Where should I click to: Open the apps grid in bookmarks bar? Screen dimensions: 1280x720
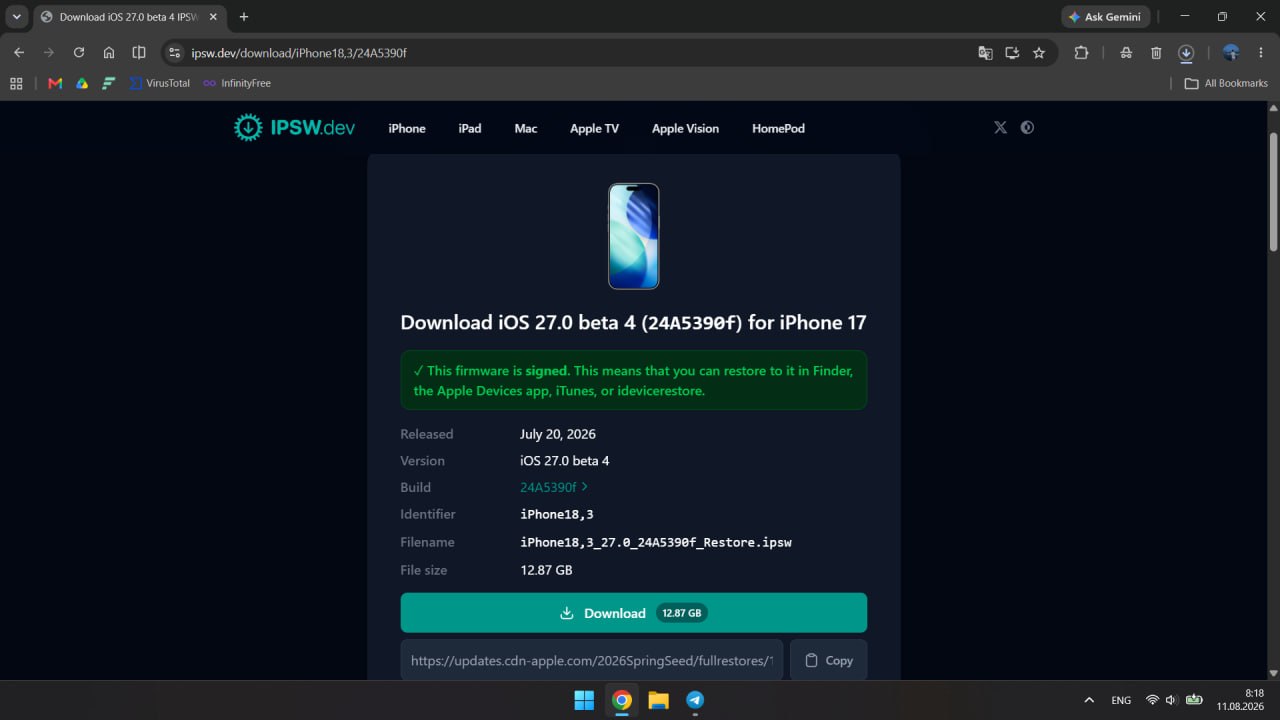coord(16,83)
